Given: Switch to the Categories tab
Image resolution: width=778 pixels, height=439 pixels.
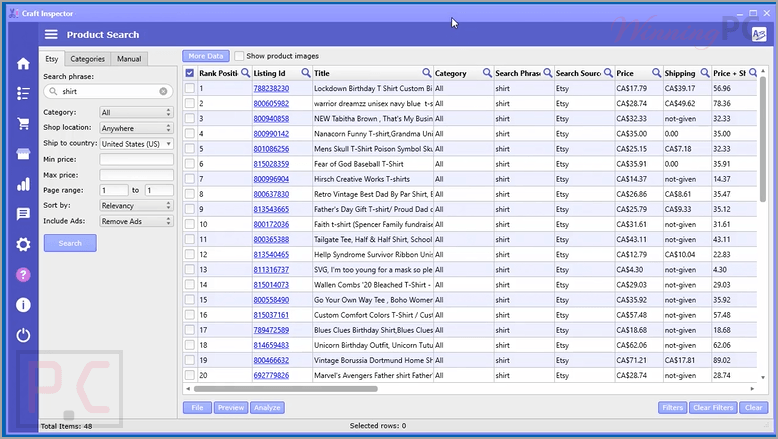Looking at the screenshot, I should click(87, 59).
